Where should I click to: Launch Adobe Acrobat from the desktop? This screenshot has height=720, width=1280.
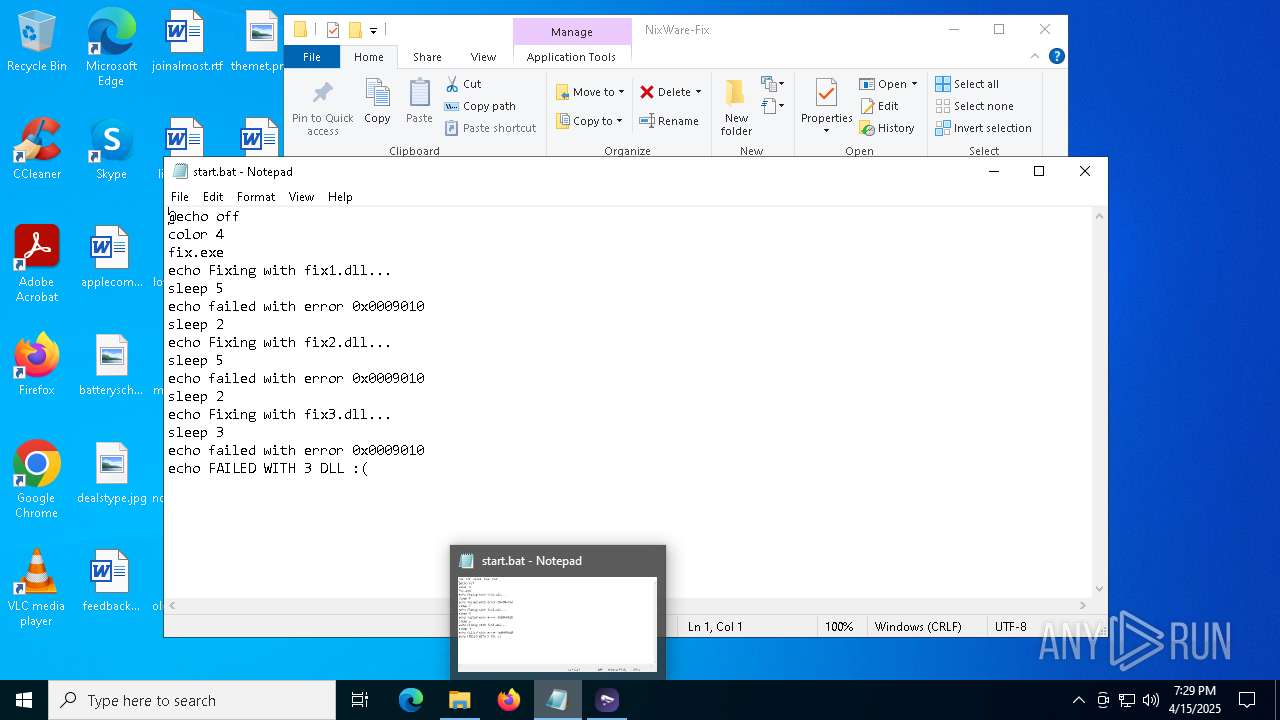click(37, 264)
